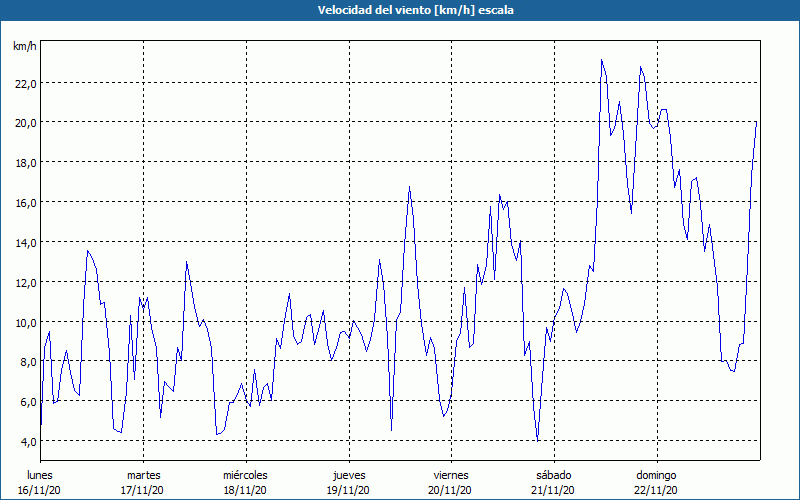Click the 'km/h' unit label
The height and width of the screenshot is (500, 800).
point(24,46)
